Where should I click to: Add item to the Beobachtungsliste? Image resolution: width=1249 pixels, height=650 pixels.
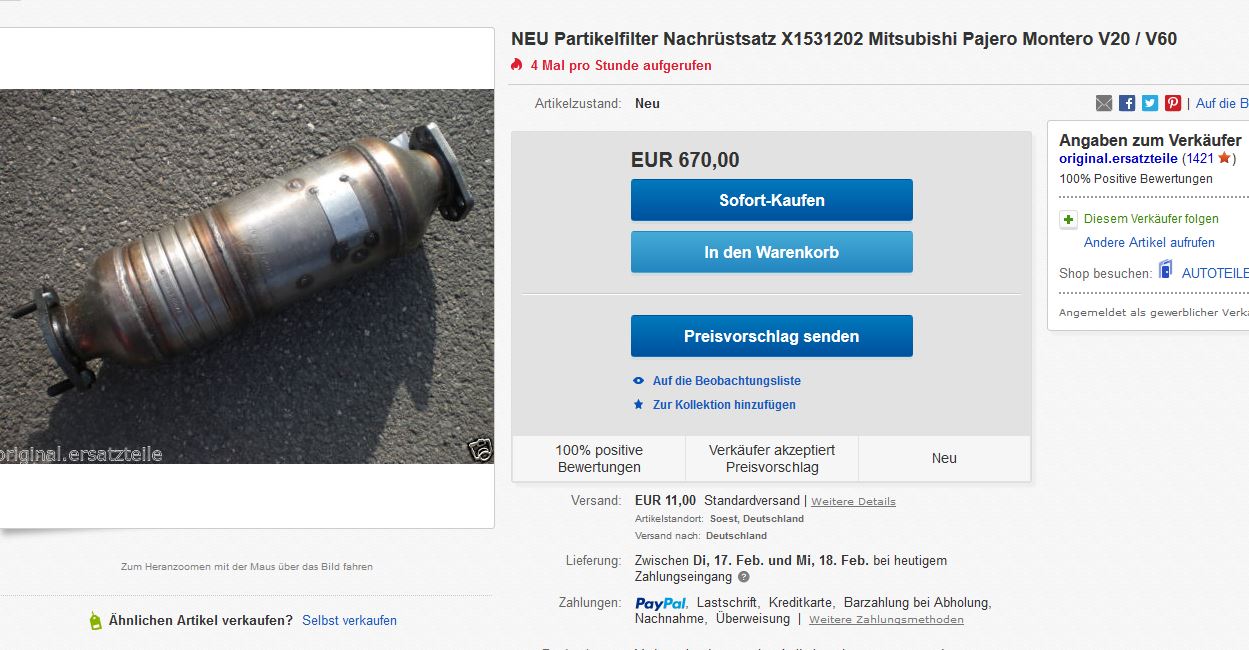[726, 381]
